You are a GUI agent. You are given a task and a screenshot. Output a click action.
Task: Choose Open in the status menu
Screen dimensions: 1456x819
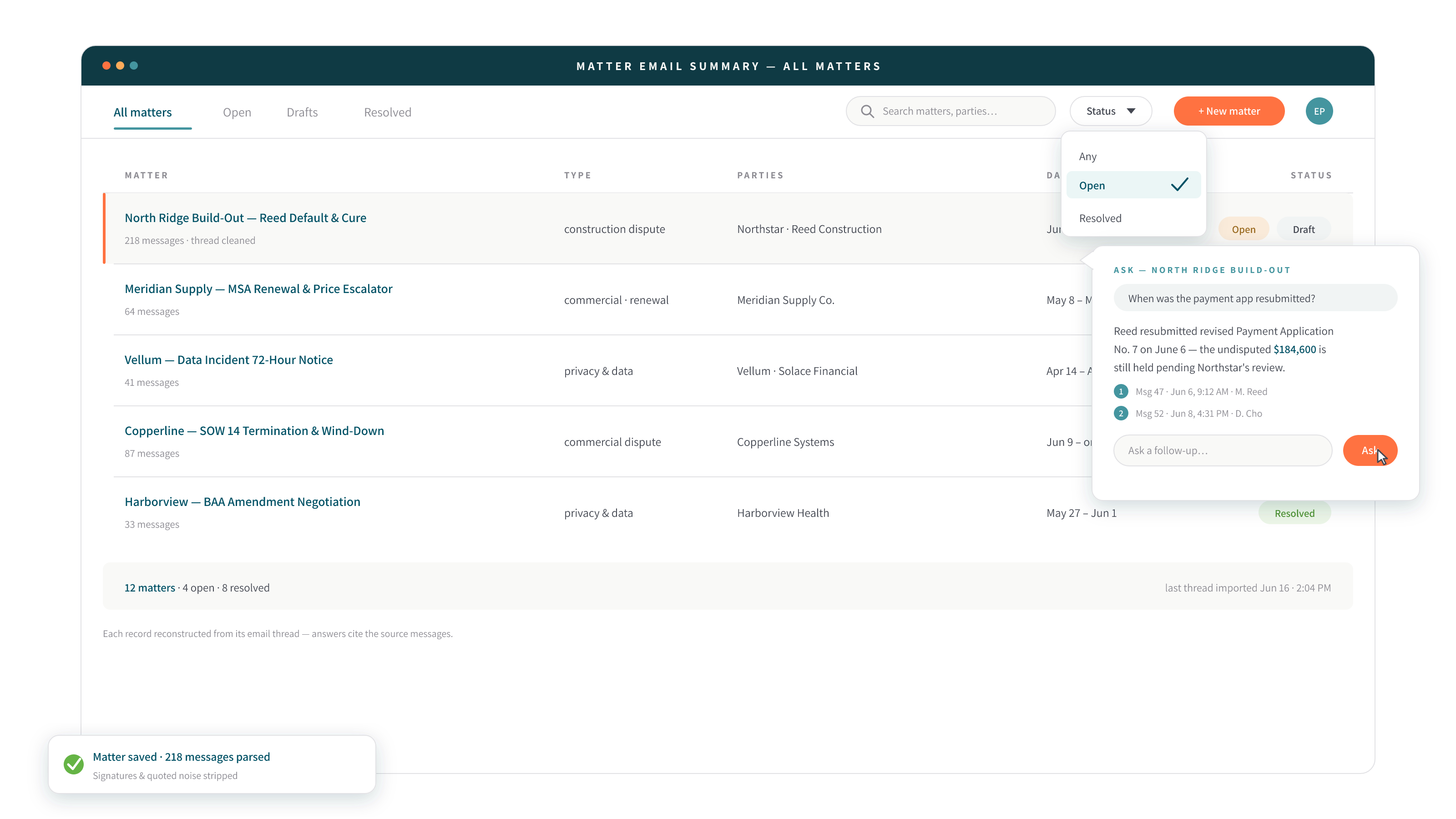pyautogui.click(x=1133, y=185)
